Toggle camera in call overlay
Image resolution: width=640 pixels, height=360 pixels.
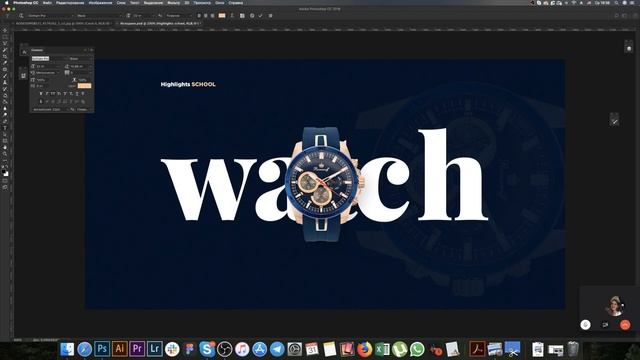(x=605, y=325)
